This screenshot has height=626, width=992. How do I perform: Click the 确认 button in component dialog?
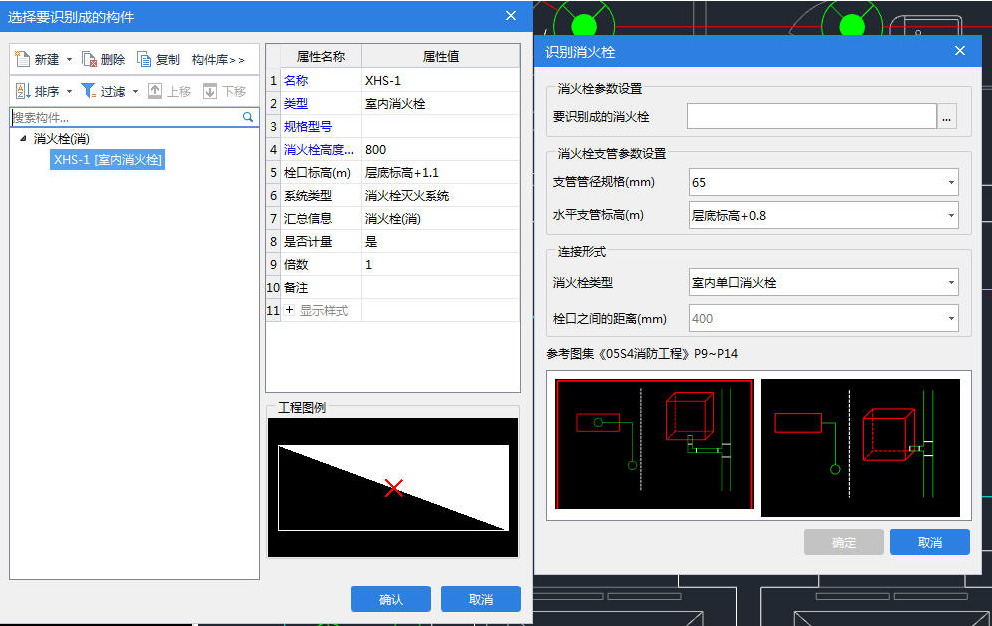click(390, 599)
